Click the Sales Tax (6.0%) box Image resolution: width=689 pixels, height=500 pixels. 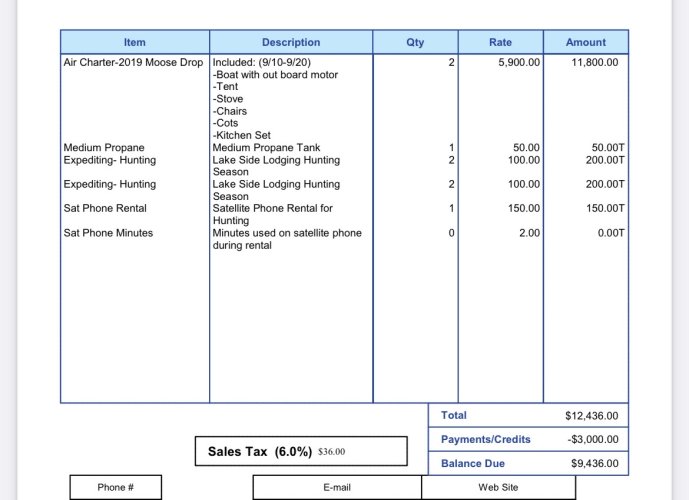(300, 451)
